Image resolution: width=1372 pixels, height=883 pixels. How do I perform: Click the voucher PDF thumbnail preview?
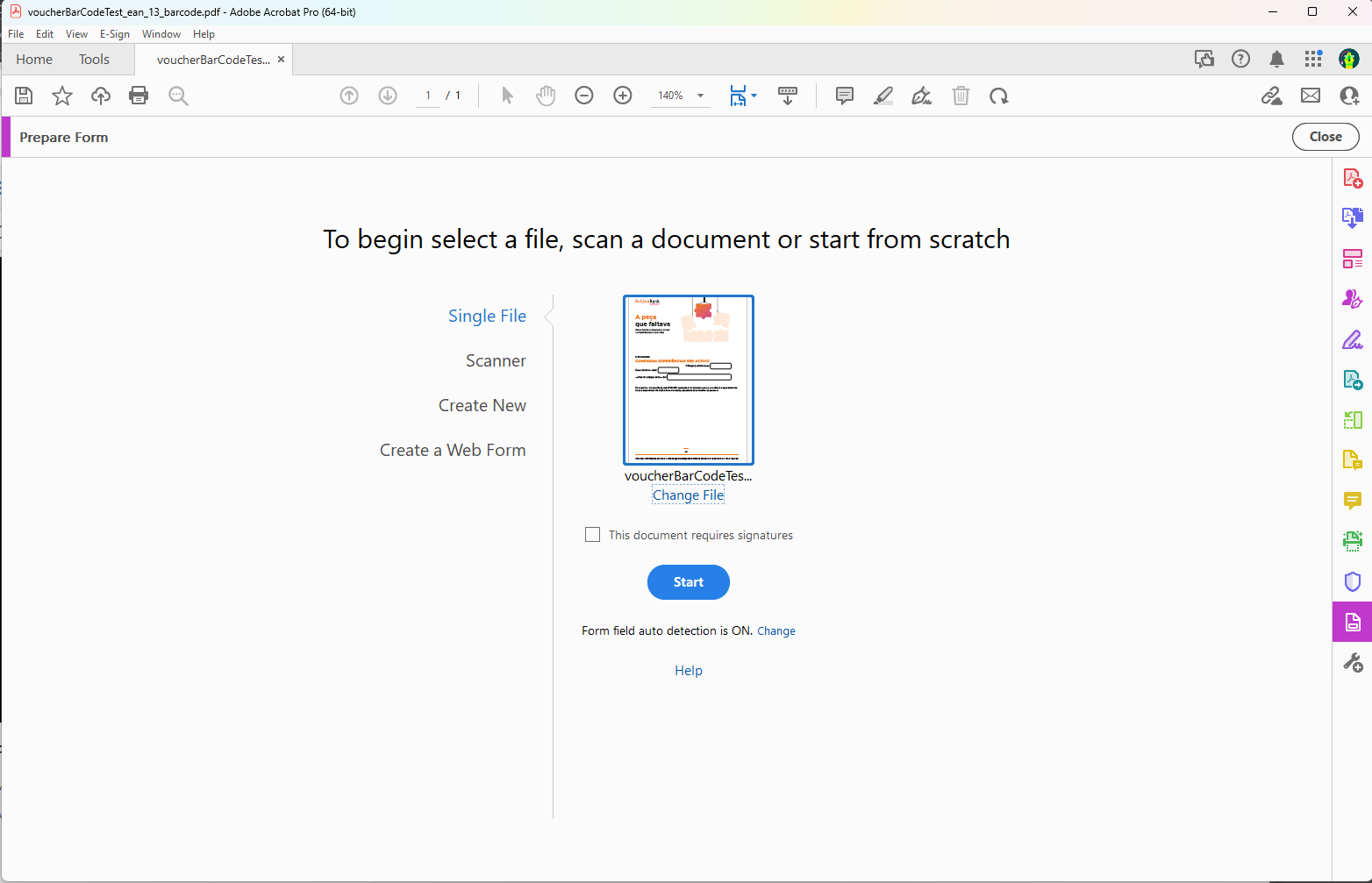688,380
